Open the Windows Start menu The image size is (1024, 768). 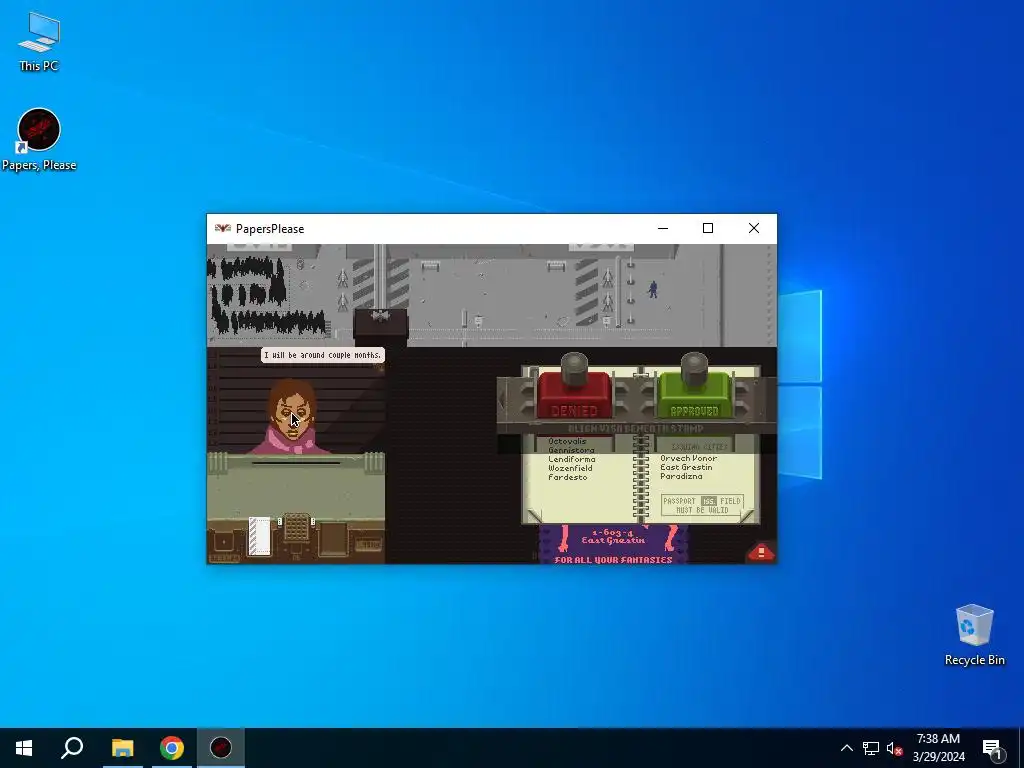pyautogui.click(x=24, y=748)
